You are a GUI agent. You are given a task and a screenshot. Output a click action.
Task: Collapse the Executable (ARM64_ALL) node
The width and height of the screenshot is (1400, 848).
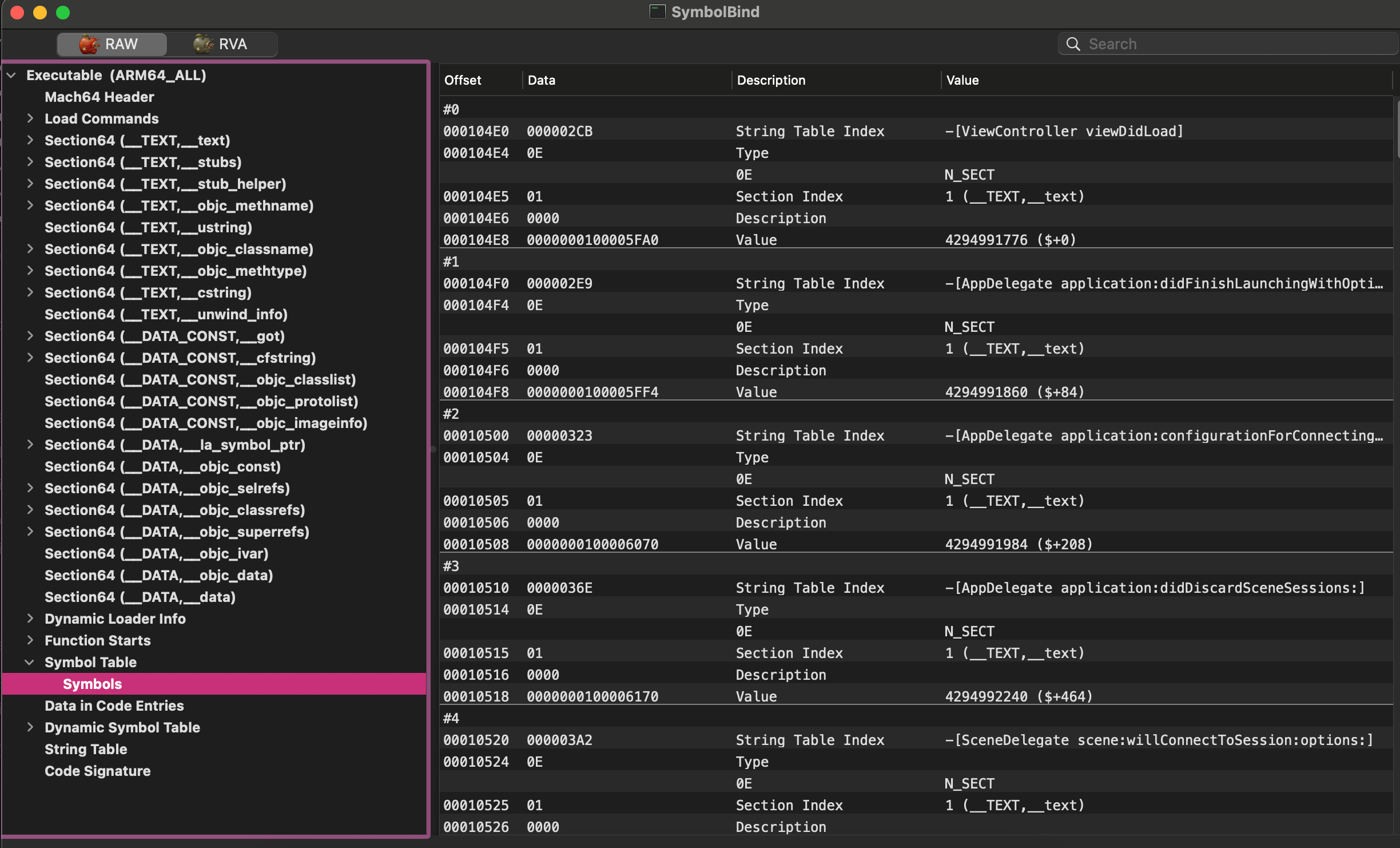(x=11, y=75)
